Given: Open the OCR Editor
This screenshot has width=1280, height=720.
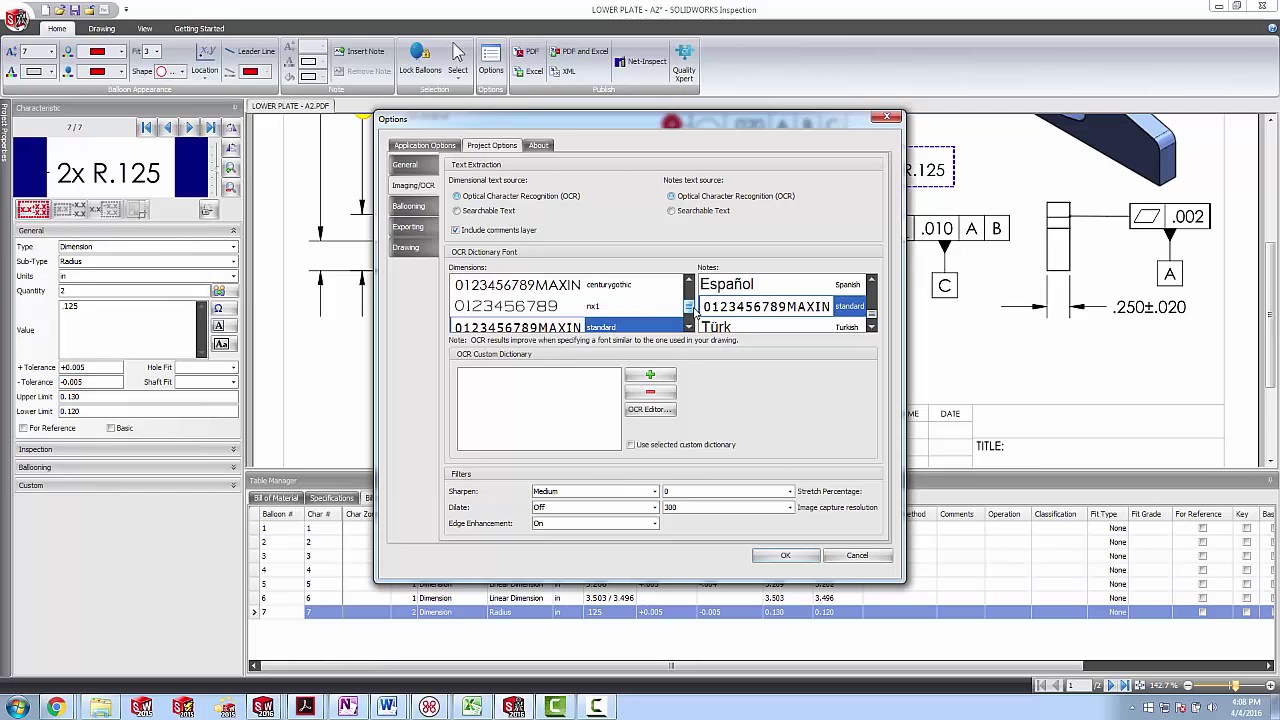Looking at the screenshot, I should click(x=650, y=410).
